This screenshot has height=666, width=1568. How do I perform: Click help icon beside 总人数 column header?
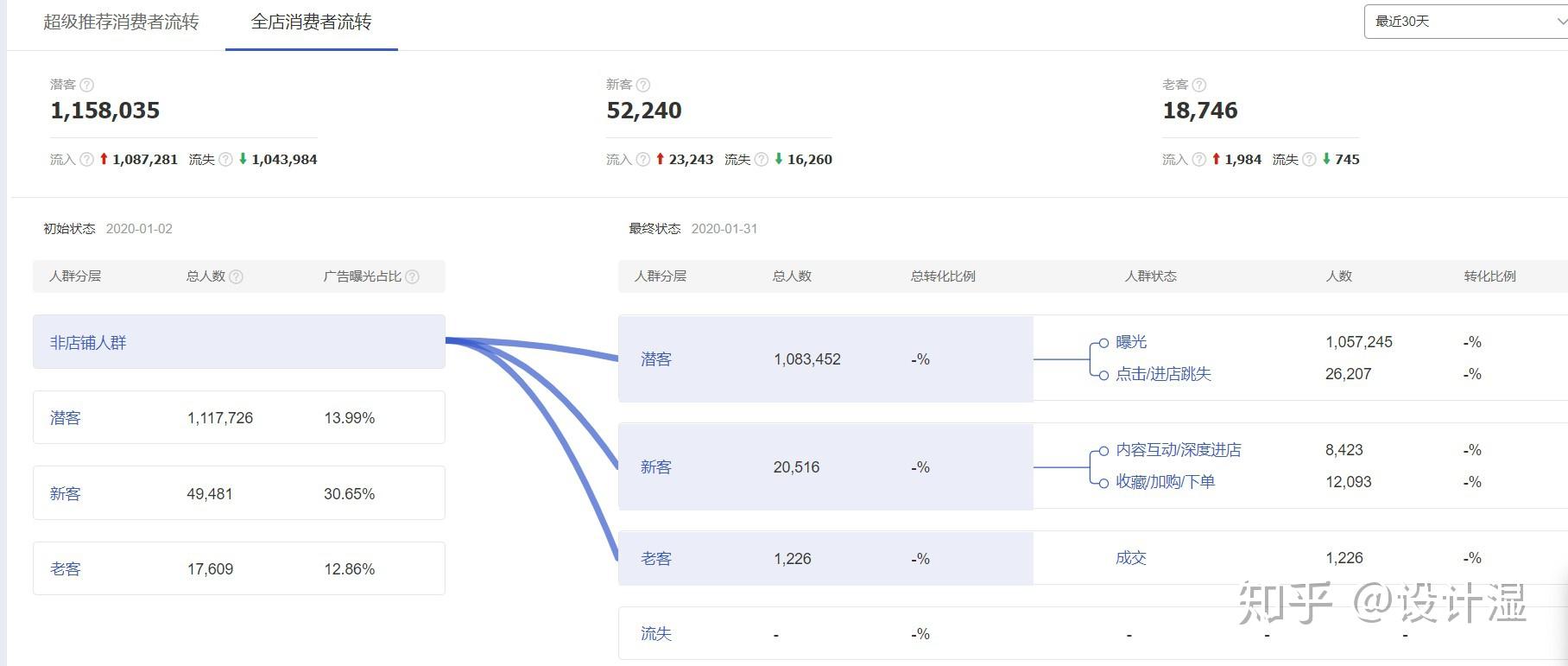click(x=236, y=276)
